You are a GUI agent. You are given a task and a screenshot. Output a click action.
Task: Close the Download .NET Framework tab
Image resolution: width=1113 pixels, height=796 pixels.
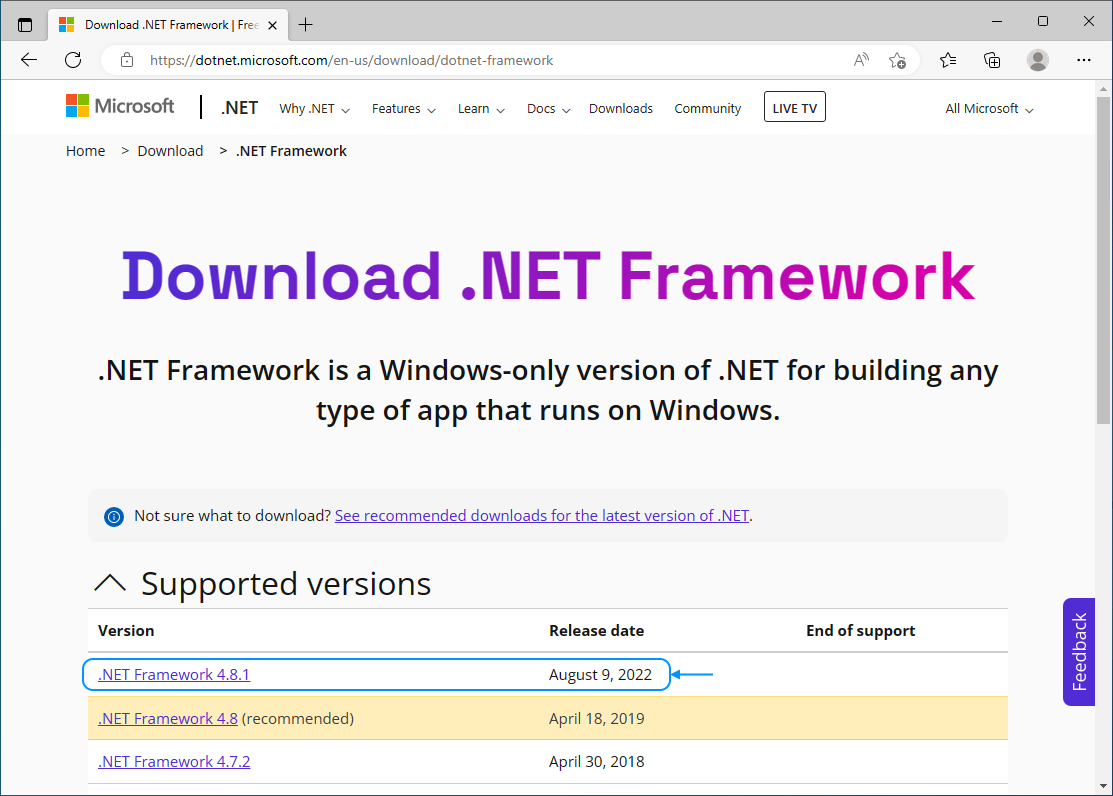click(273, 25)
